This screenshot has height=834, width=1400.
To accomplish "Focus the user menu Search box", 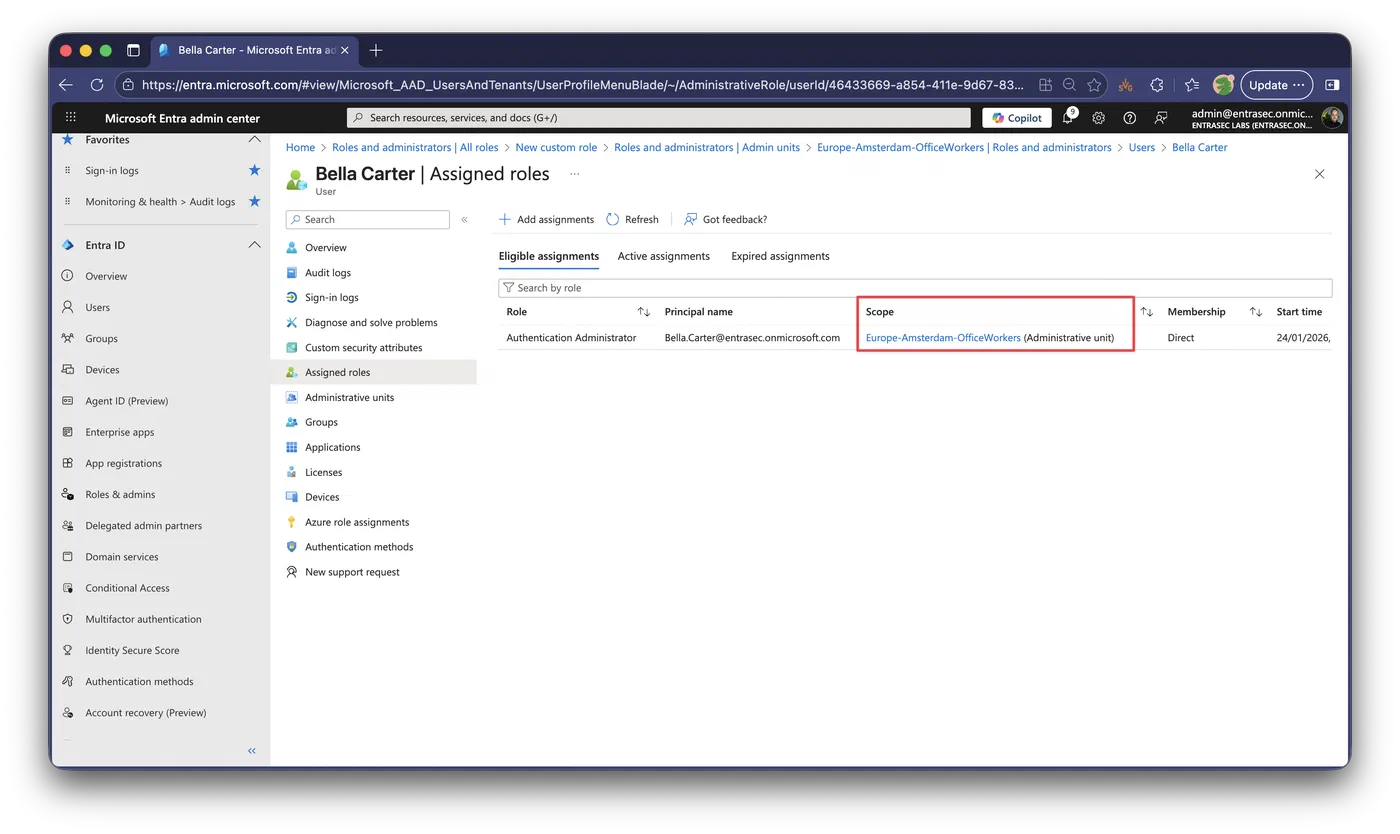I will (x=367, y=219).
